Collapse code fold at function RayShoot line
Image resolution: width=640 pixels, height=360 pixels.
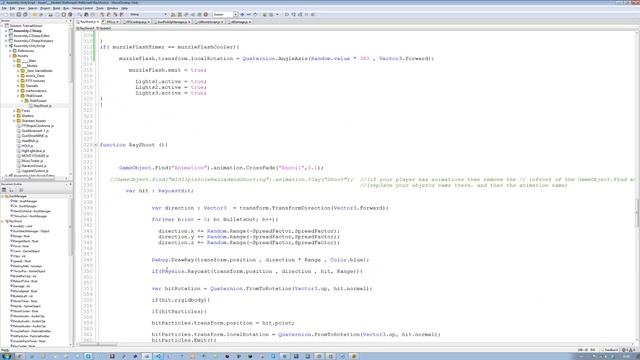pyautogui.click(x=96, y=145)
